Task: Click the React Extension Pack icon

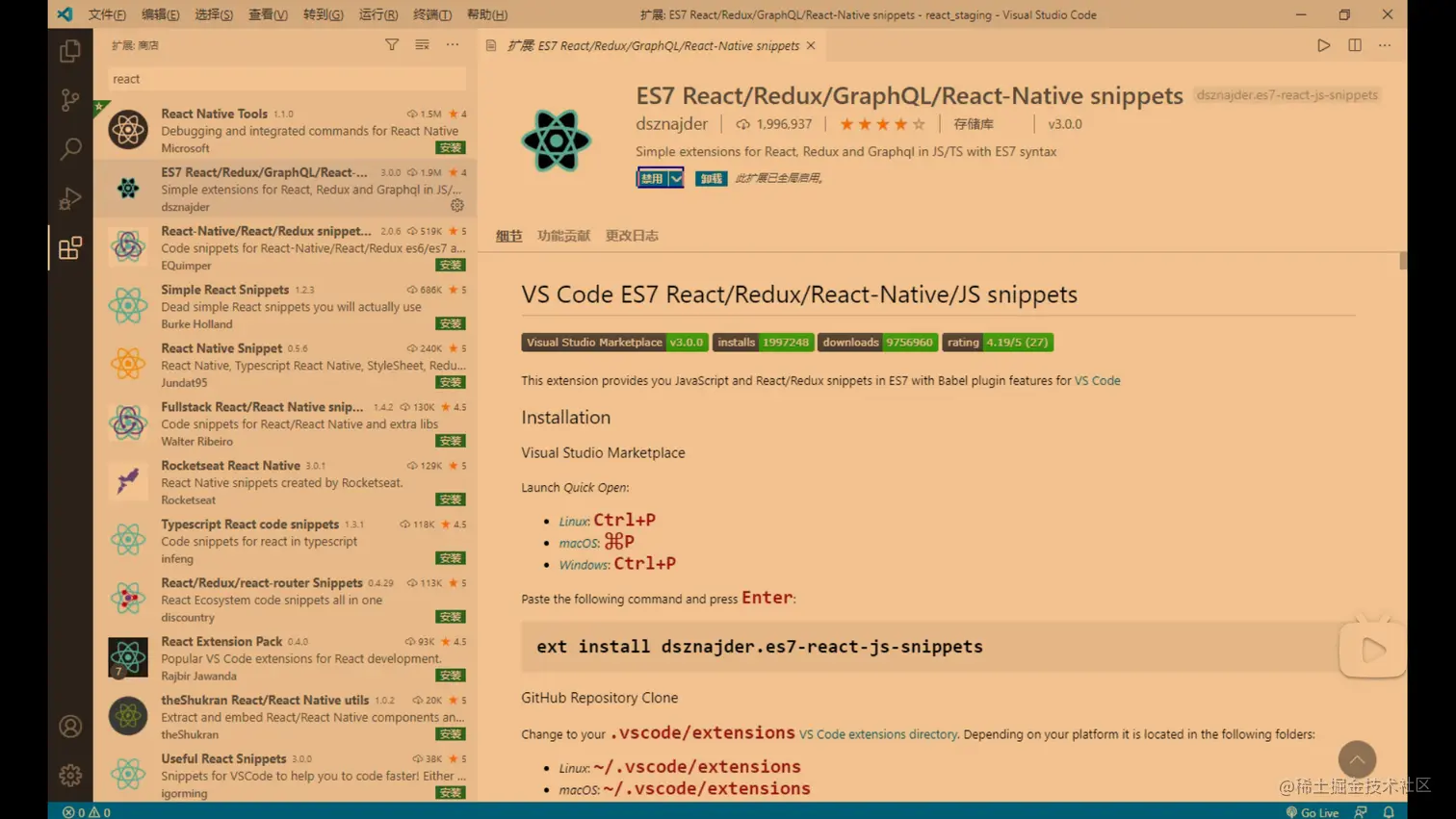Action: pos(128,658)
